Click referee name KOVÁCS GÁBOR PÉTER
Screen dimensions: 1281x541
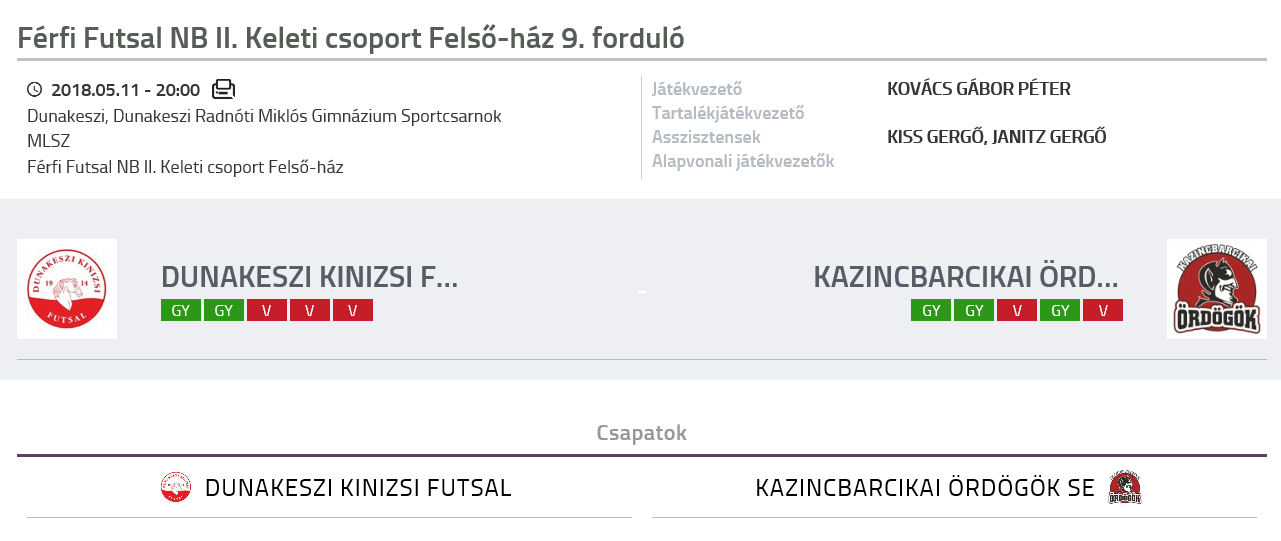click(x=979, y=89)
